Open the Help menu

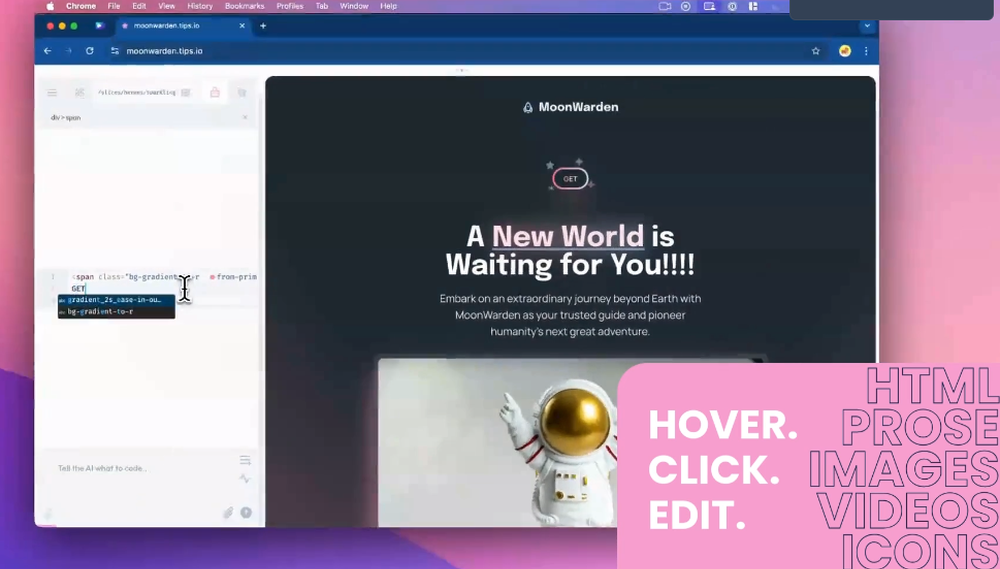click(388, 6)
